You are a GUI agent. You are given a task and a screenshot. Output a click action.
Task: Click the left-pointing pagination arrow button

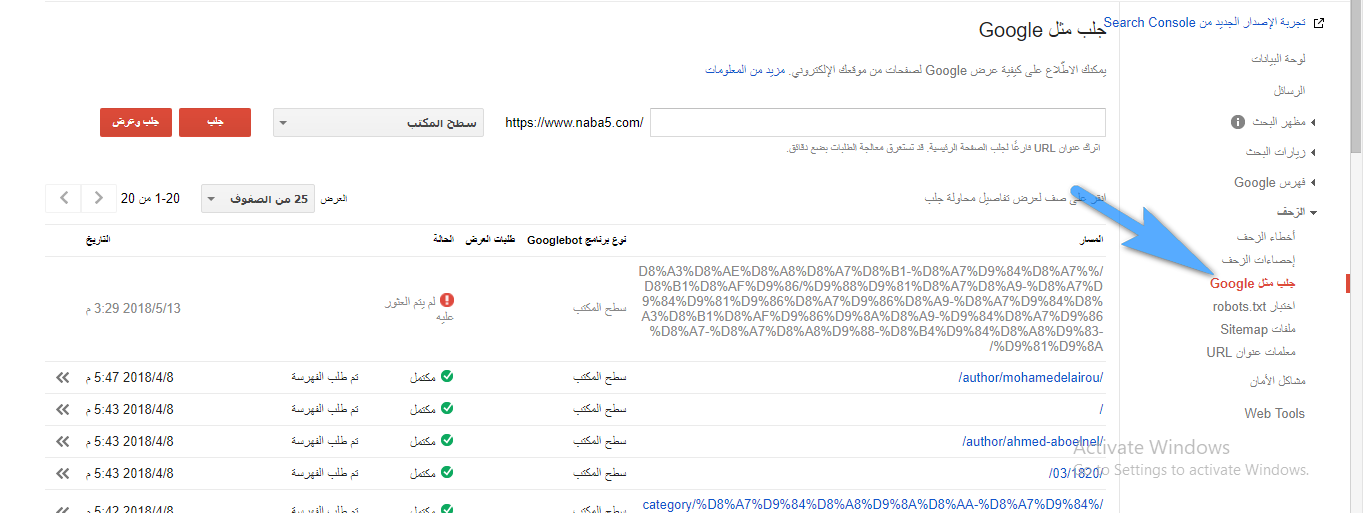click(64, 198)
